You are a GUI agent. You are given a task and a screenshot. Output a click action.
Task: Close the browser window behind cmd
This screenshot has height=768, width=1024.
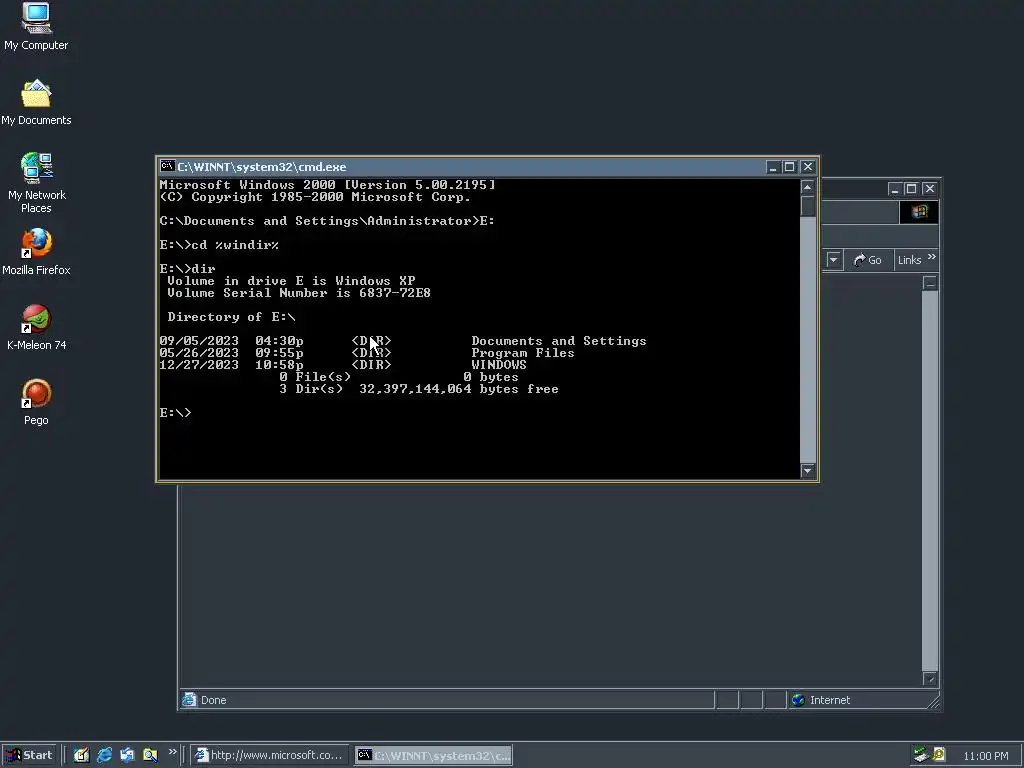point(930,189)
